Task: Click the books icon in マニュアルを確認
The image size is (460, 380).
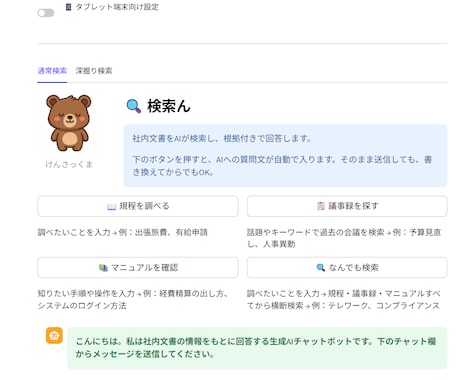Action: [103, 268]
